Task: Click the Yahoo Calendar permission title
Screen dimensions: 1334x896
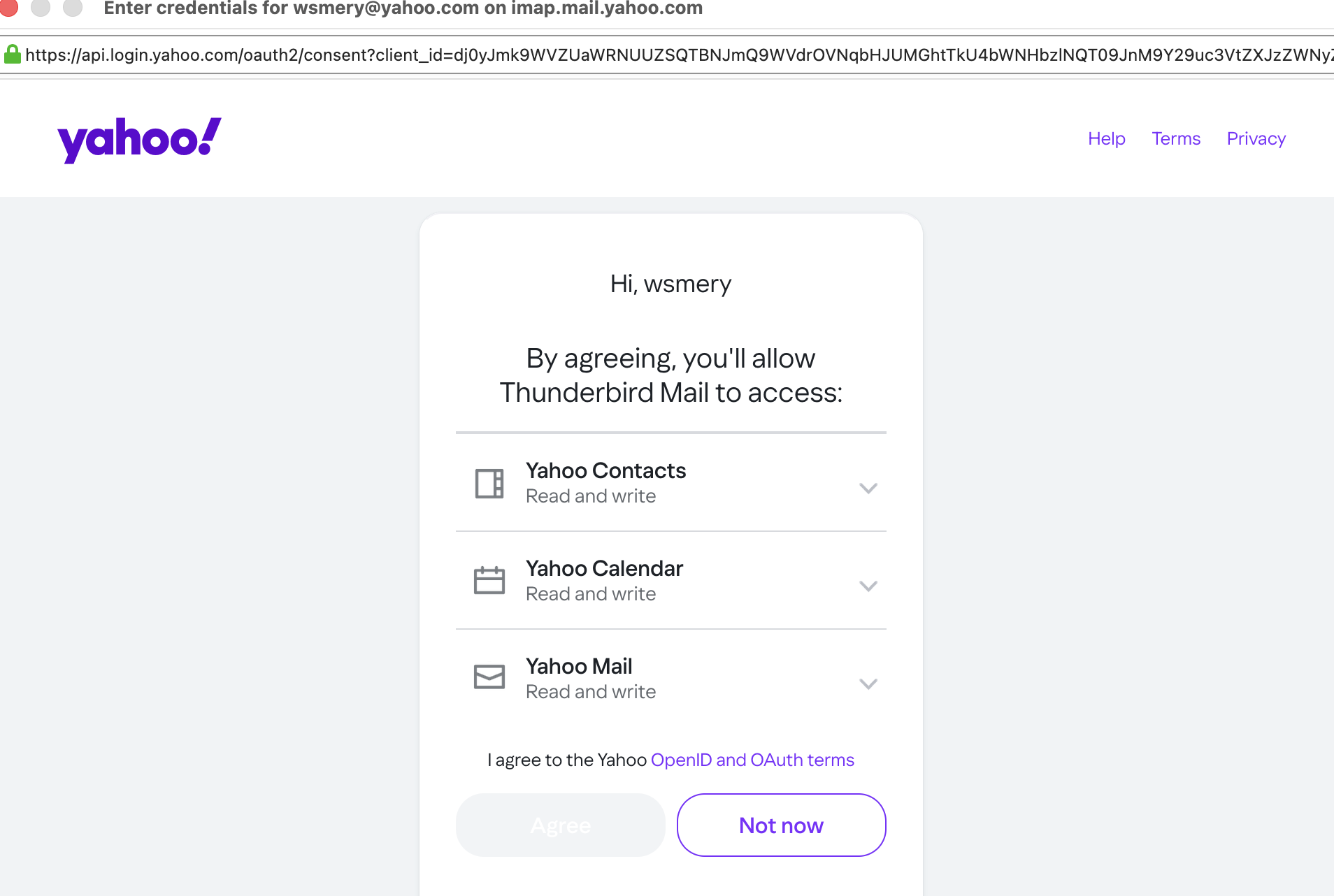Action: pyautogui.click(x=604, y=568)
